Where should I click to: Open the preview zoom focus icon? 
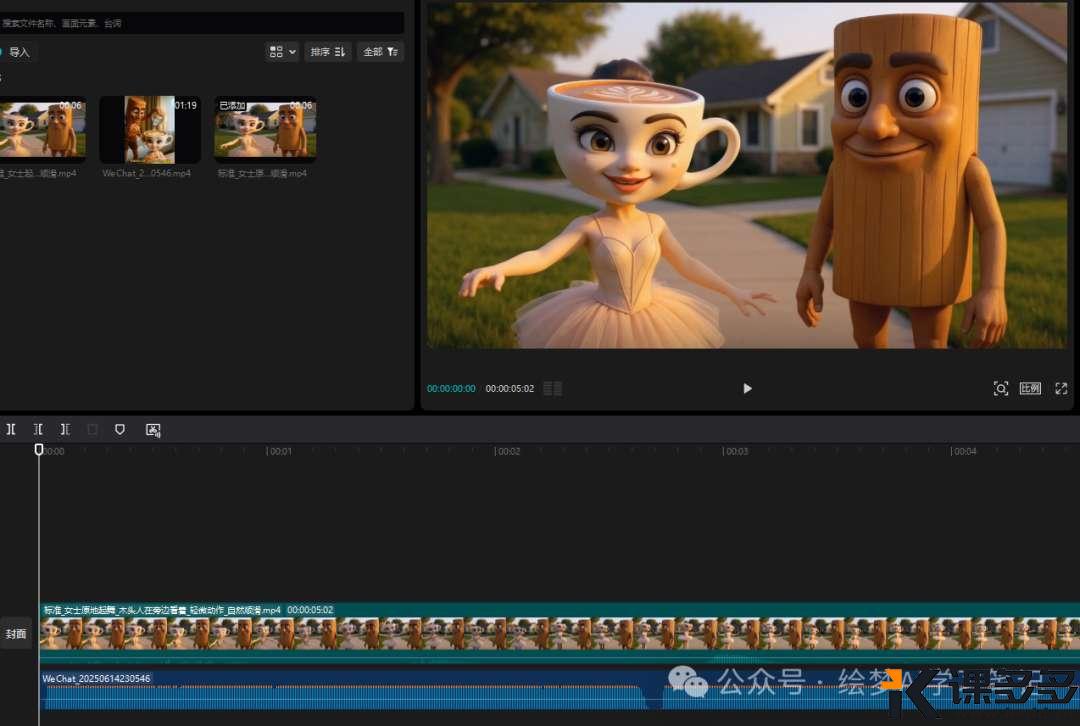tap(1000, 388)
